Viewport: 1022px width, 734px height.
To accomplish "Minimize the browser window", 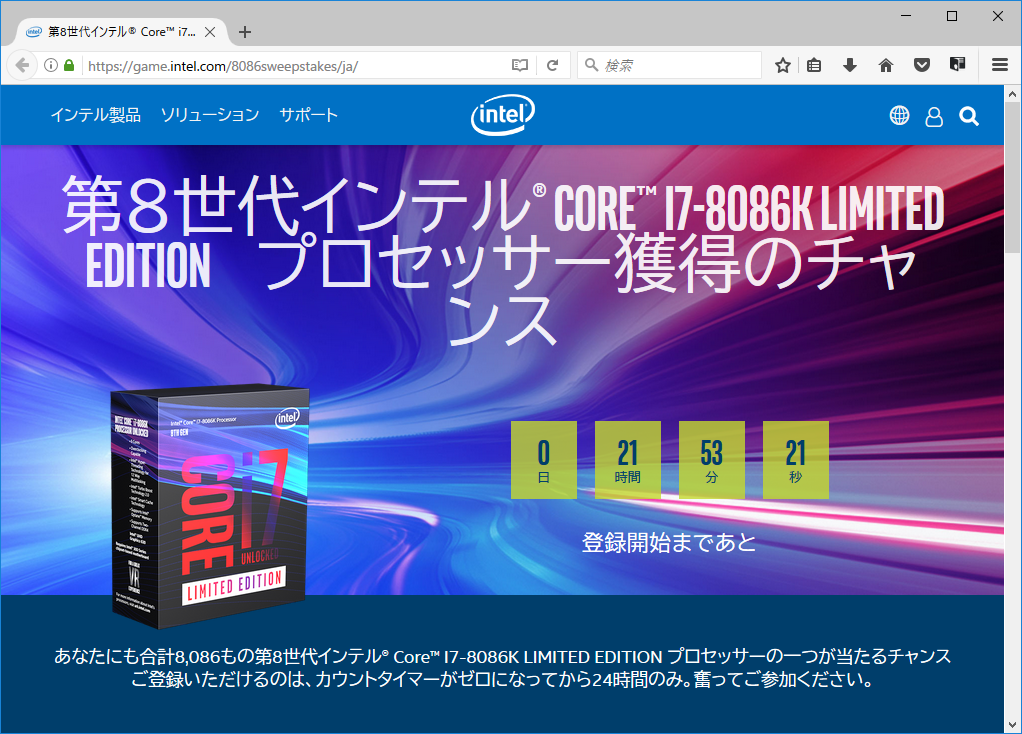I will coord(906,16).
